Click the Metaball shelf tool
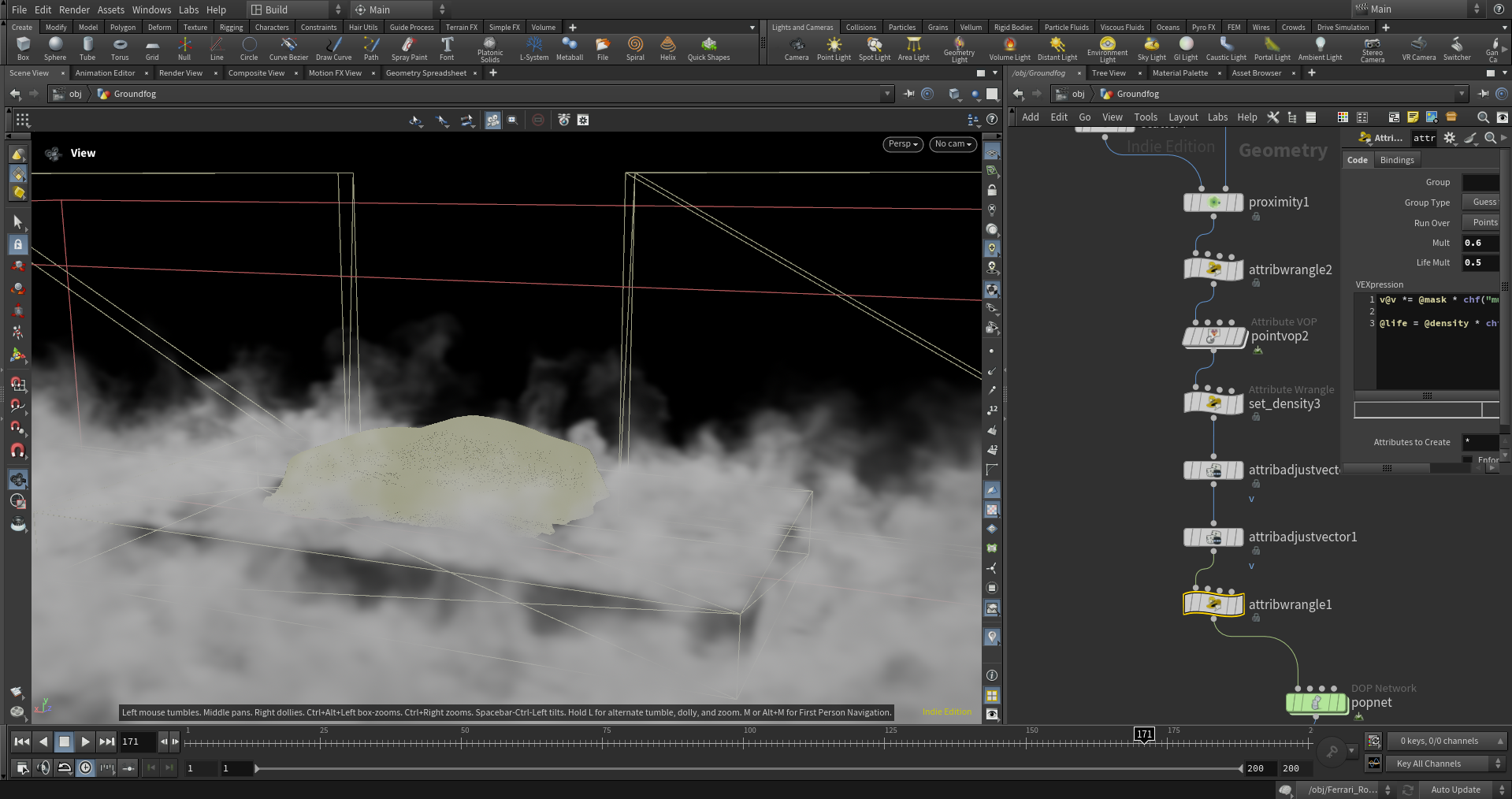Viewport: 1512px width, 799px height. coord(569,48)
